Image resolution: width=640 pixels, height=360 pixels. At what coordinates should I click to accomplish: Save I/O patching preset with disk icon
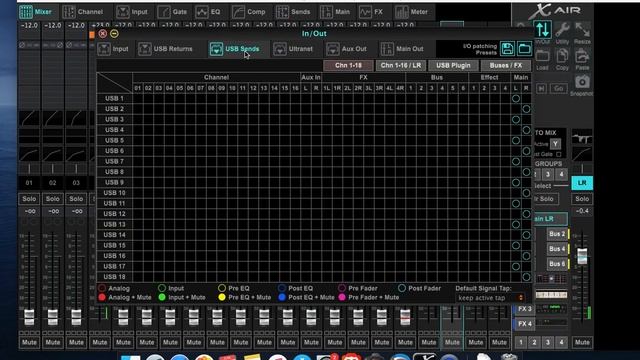coord(507,49)
